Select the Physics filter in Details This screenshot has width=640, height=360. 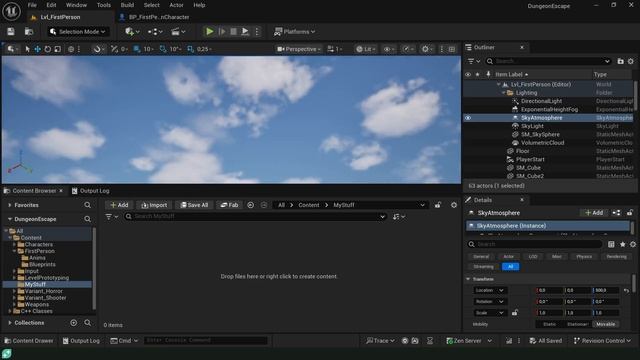tap(584, 256)
